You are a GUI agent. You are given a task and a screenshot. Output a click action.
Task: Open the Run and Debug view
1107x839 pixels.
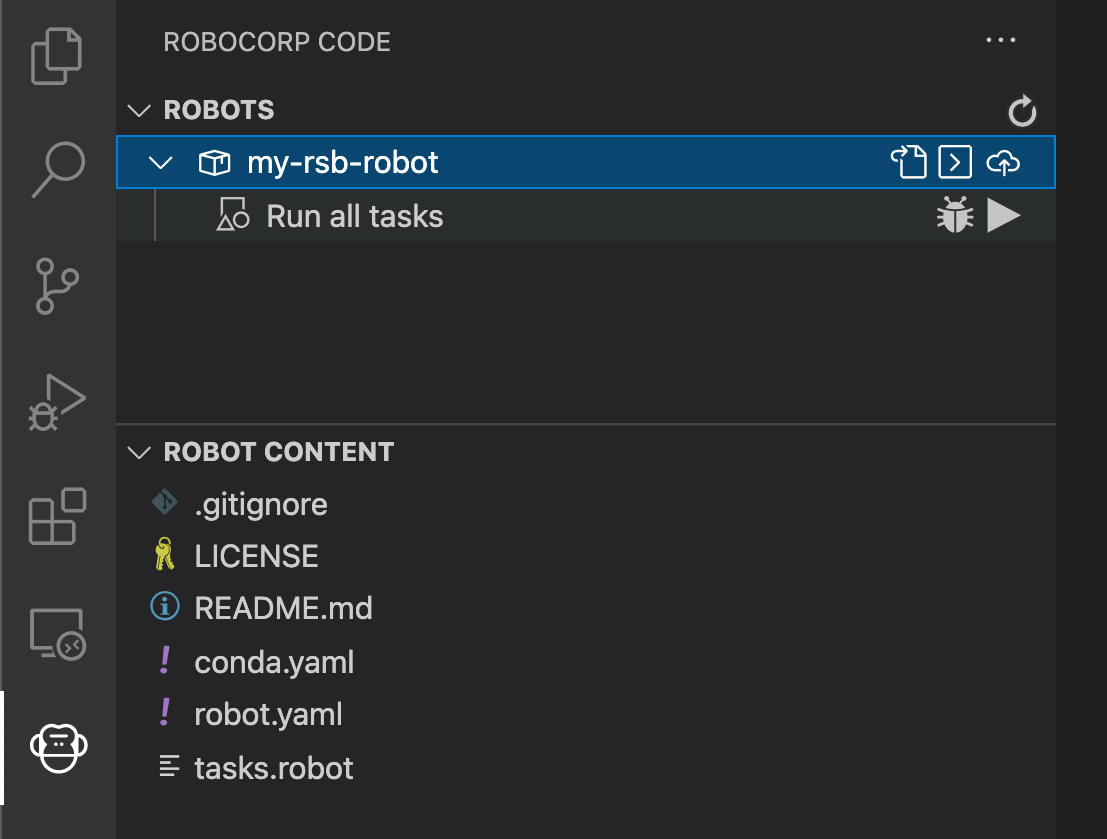pos(57,402)
